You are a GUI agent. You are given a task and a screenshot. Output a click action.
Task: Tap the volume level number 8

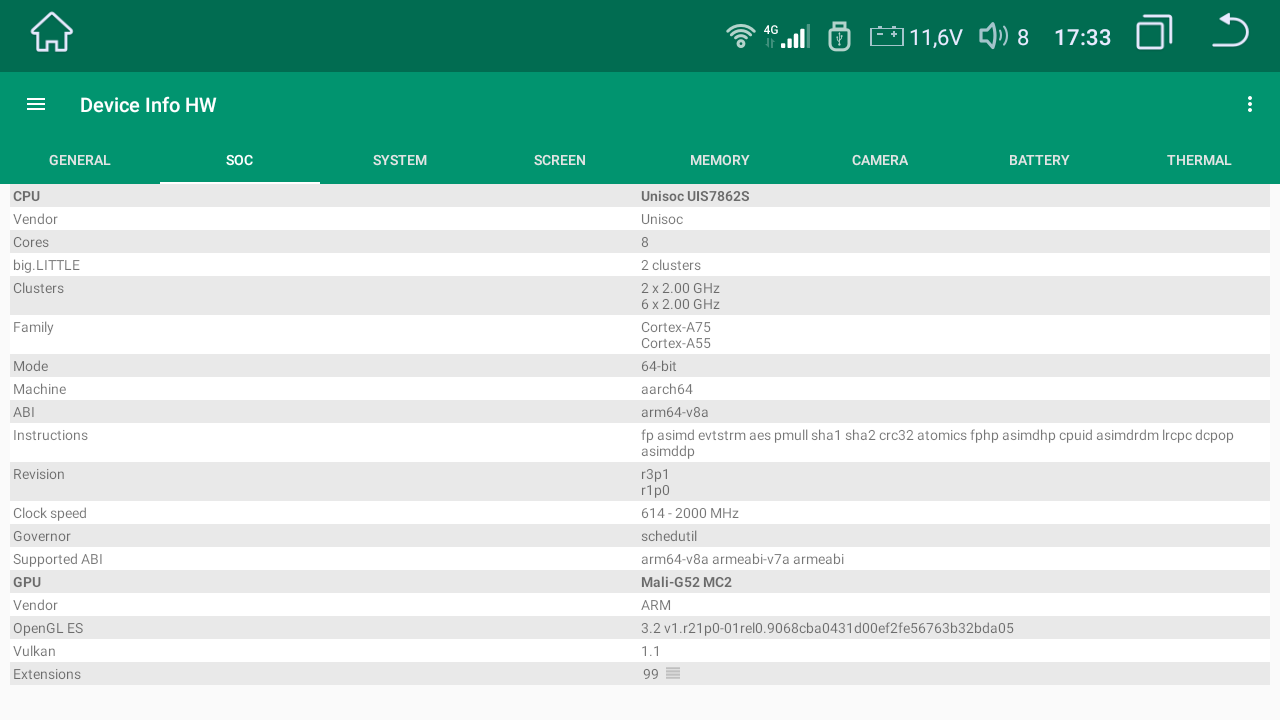pyautogui.click(x=1023, y=38)
